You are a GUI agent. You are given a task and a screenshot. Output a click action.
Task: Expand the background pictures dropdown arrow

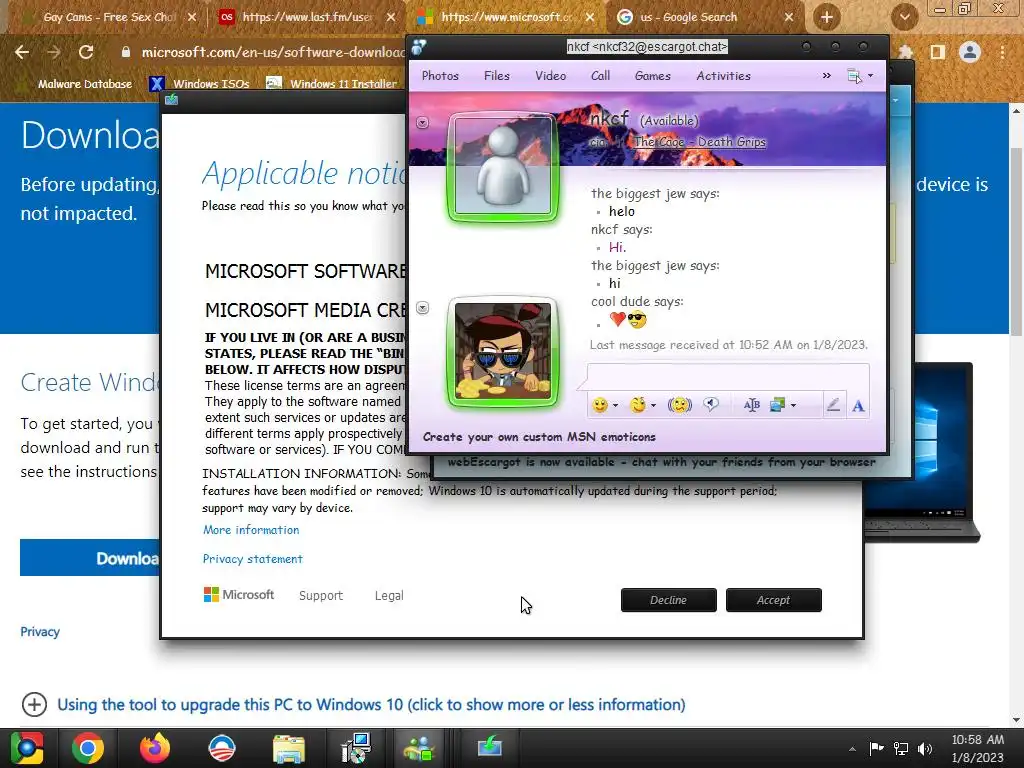pyautogui.click(x=793, y=406)
